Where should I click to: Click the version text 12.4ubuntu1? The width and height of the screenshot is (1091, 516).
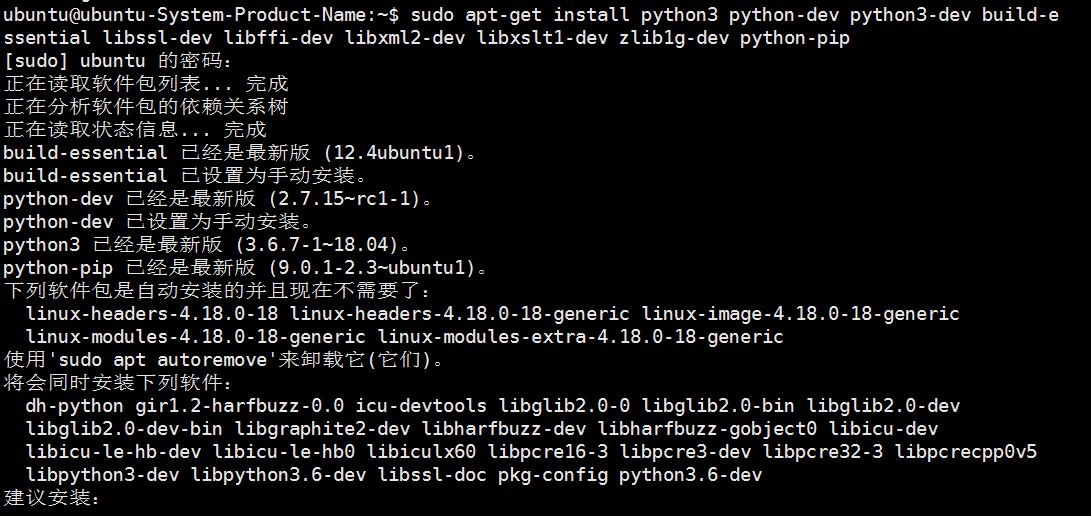pyautogui.click(x=398, y=153)
